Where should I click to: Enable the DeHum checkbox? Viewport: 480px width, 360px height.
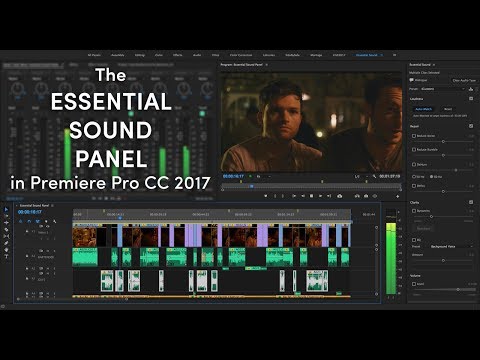tap(414, 164)
